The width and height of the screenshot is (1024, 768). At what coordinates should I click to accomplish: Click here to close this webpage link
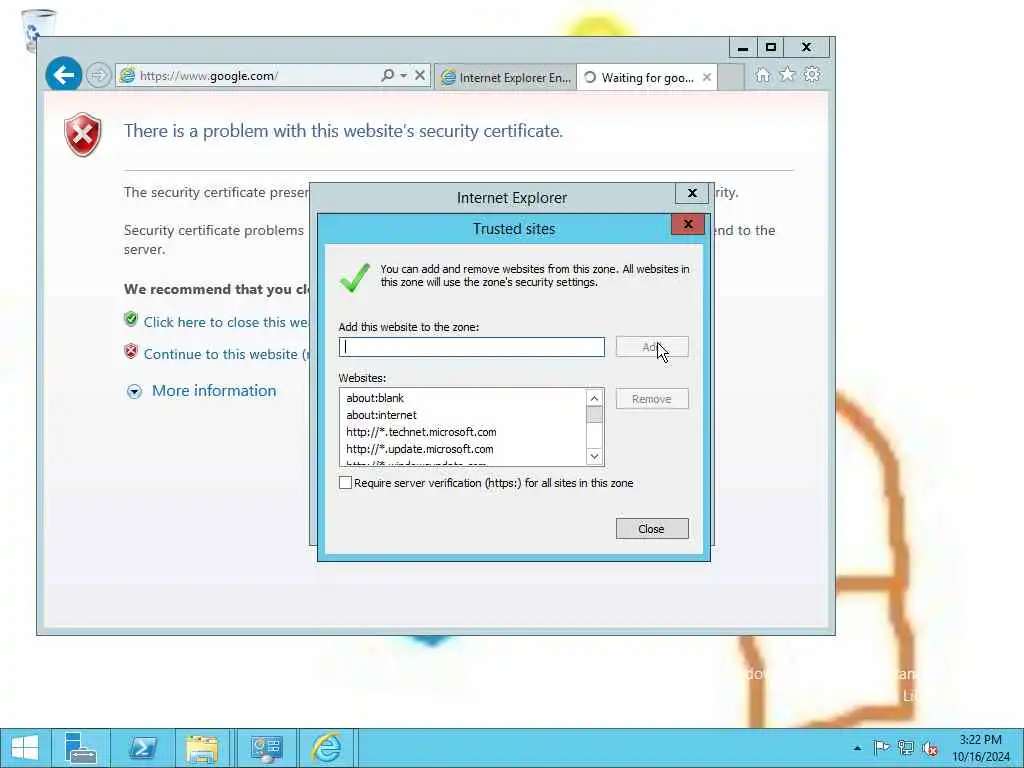226,322
